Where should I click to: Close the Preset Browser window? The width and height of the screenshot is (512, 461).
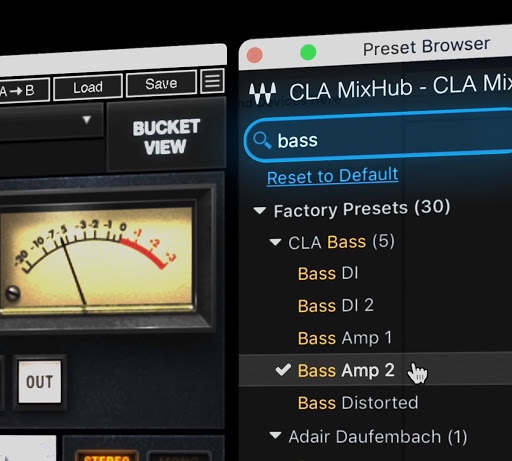tap(255, 55)
